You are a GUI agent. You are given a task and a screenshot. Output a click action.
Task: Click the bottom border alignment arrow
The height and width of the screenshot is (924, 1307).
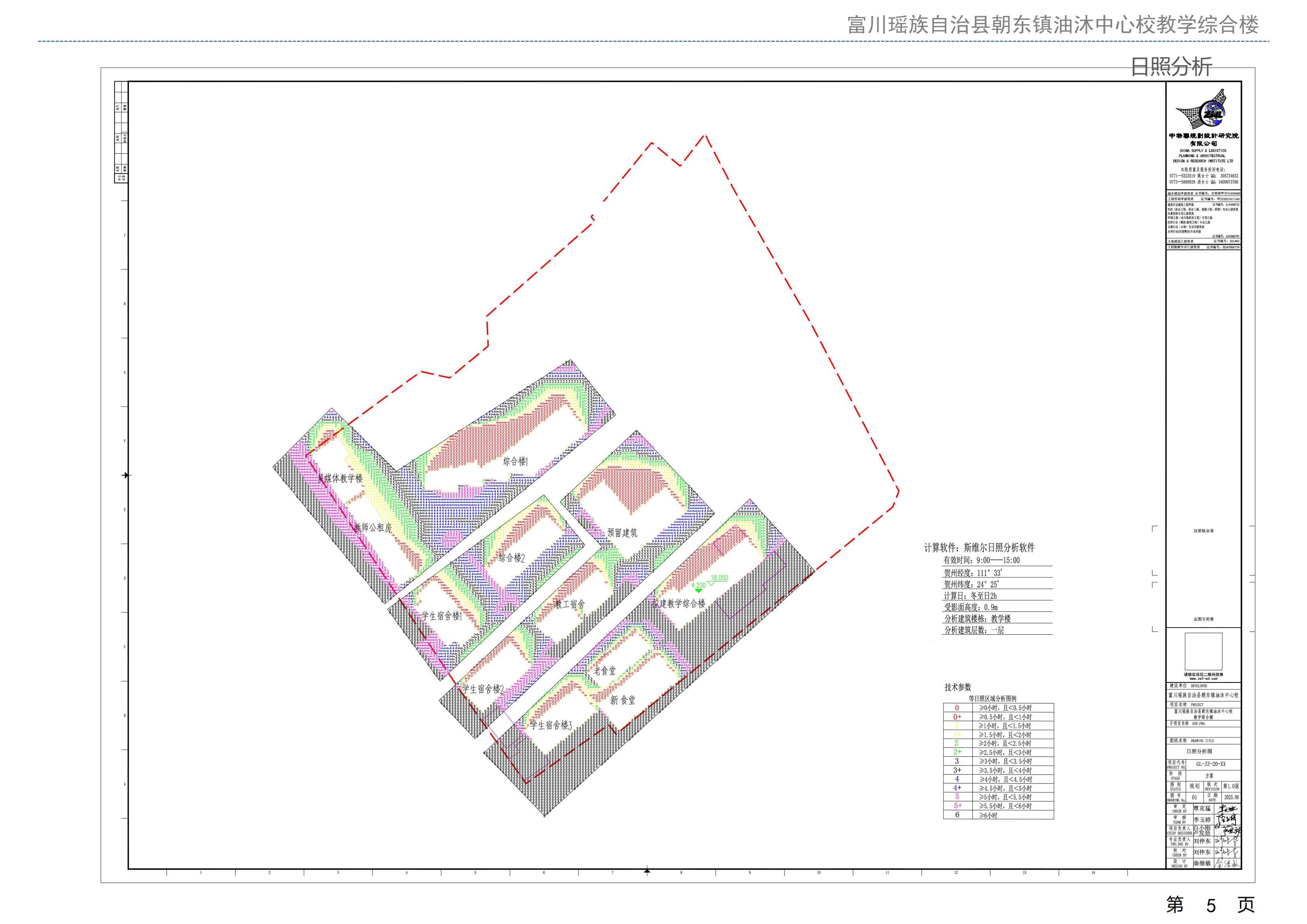(647, 870)
